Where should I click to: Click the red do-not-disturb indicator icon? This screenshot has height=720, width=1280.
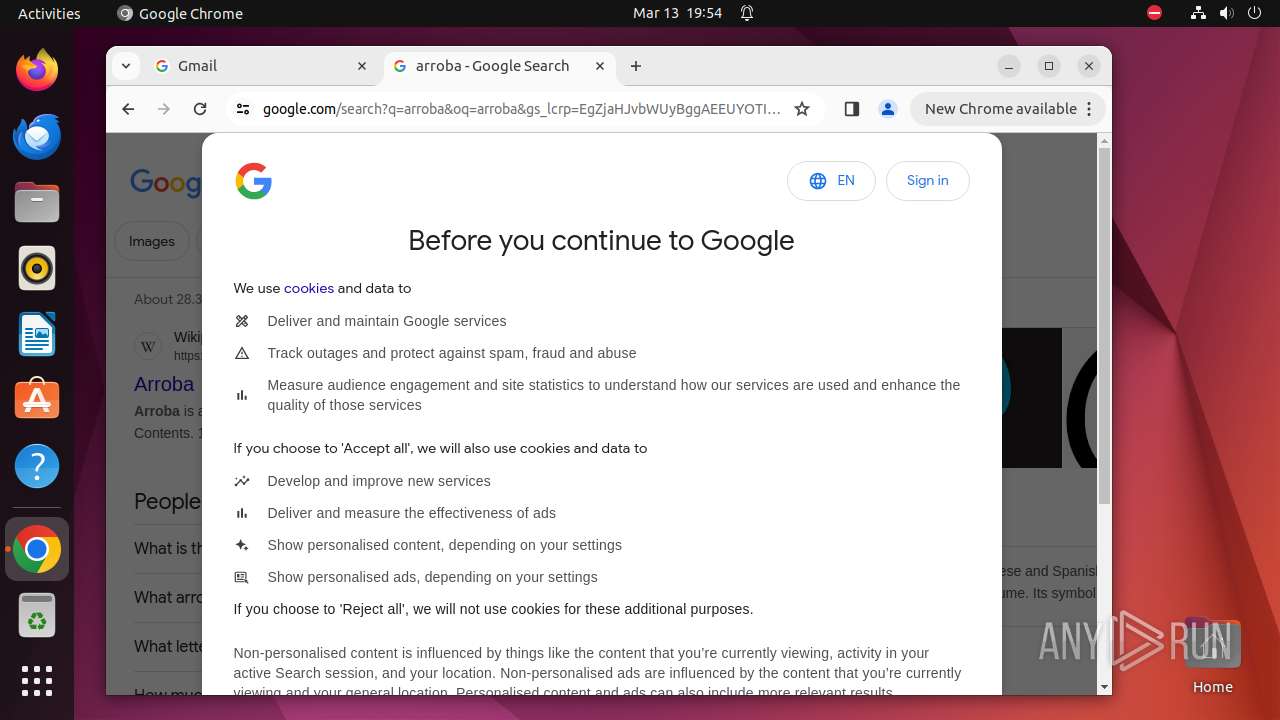pyautogui.click(x=1155, y=13)
